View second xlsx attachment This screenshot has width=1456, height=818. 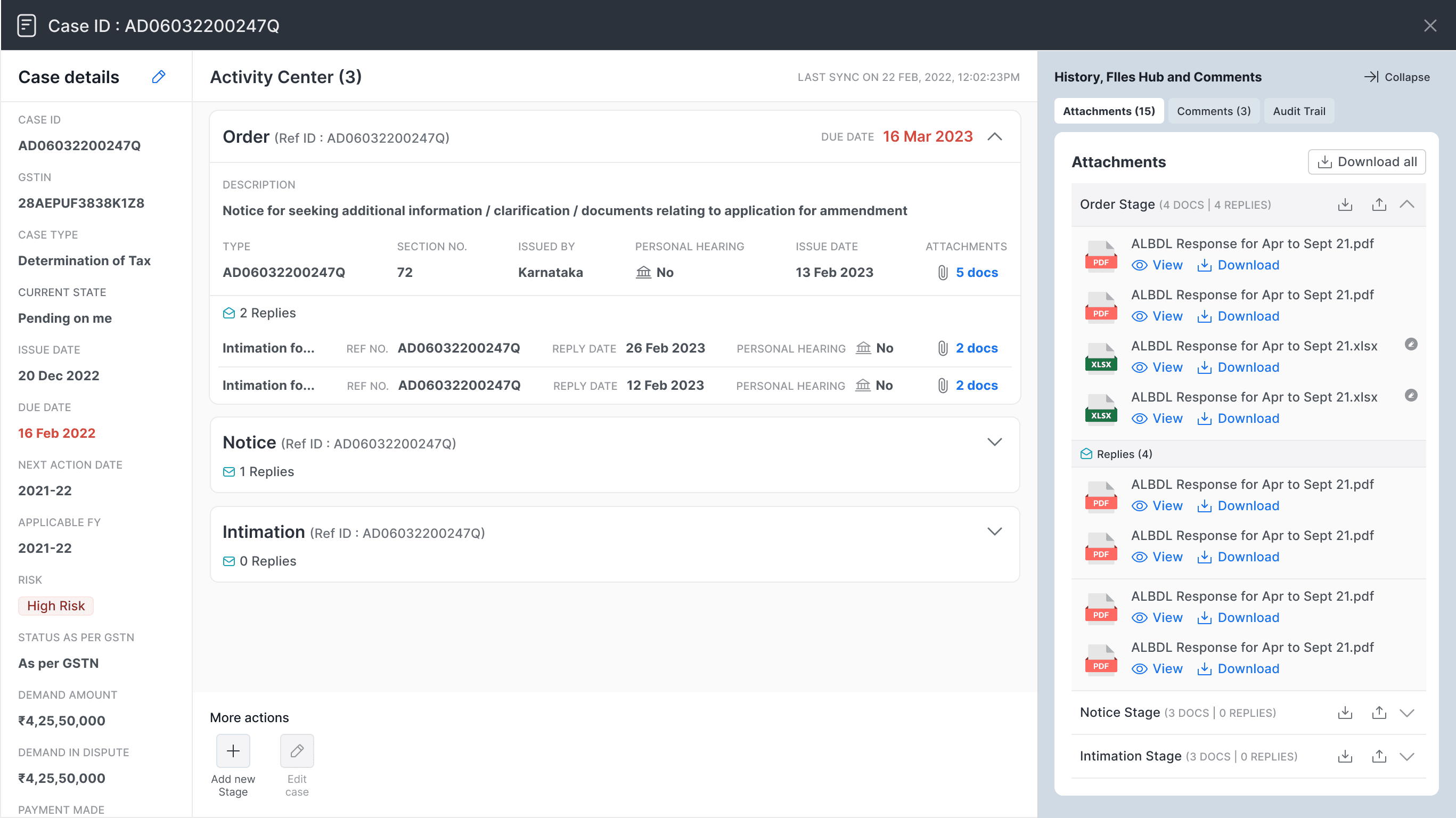tap(1157, 419)
